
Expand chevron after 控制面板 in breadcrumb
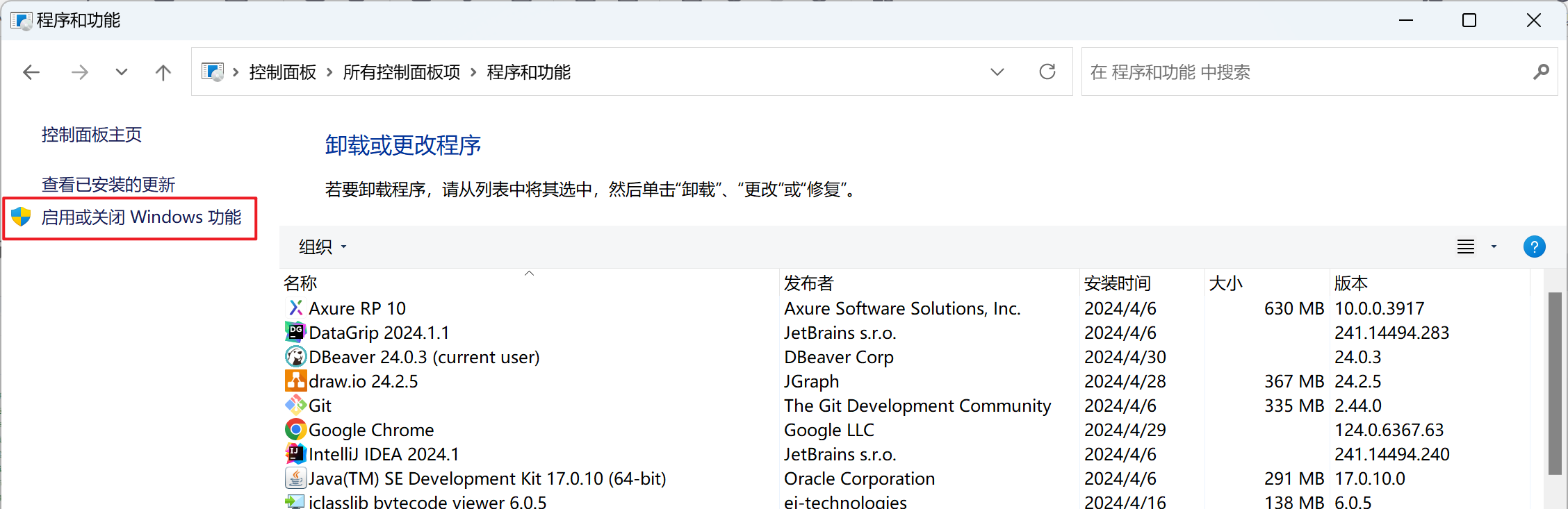coord(329,72)
